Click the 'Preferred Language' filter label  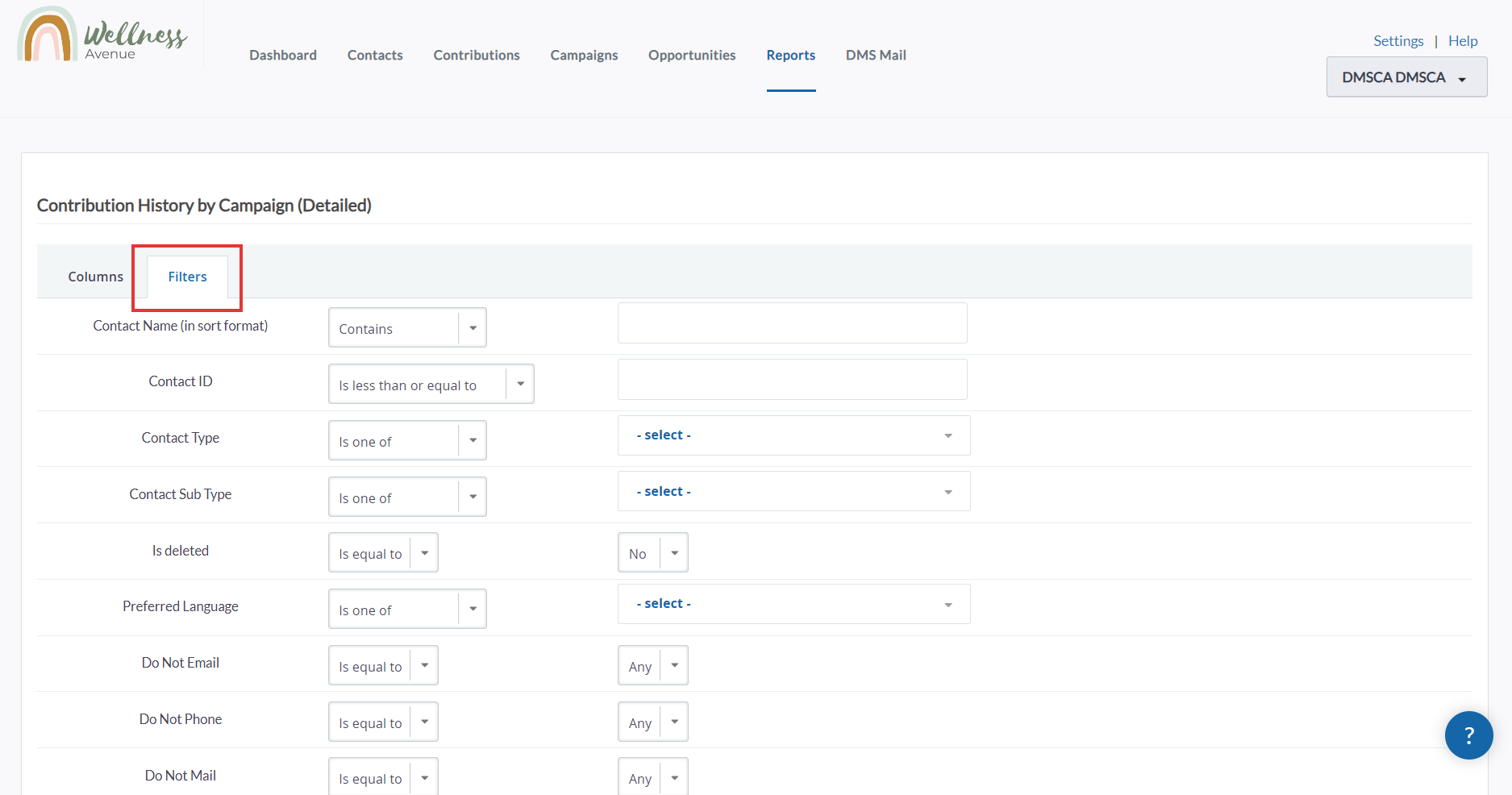tap(181, 606)
